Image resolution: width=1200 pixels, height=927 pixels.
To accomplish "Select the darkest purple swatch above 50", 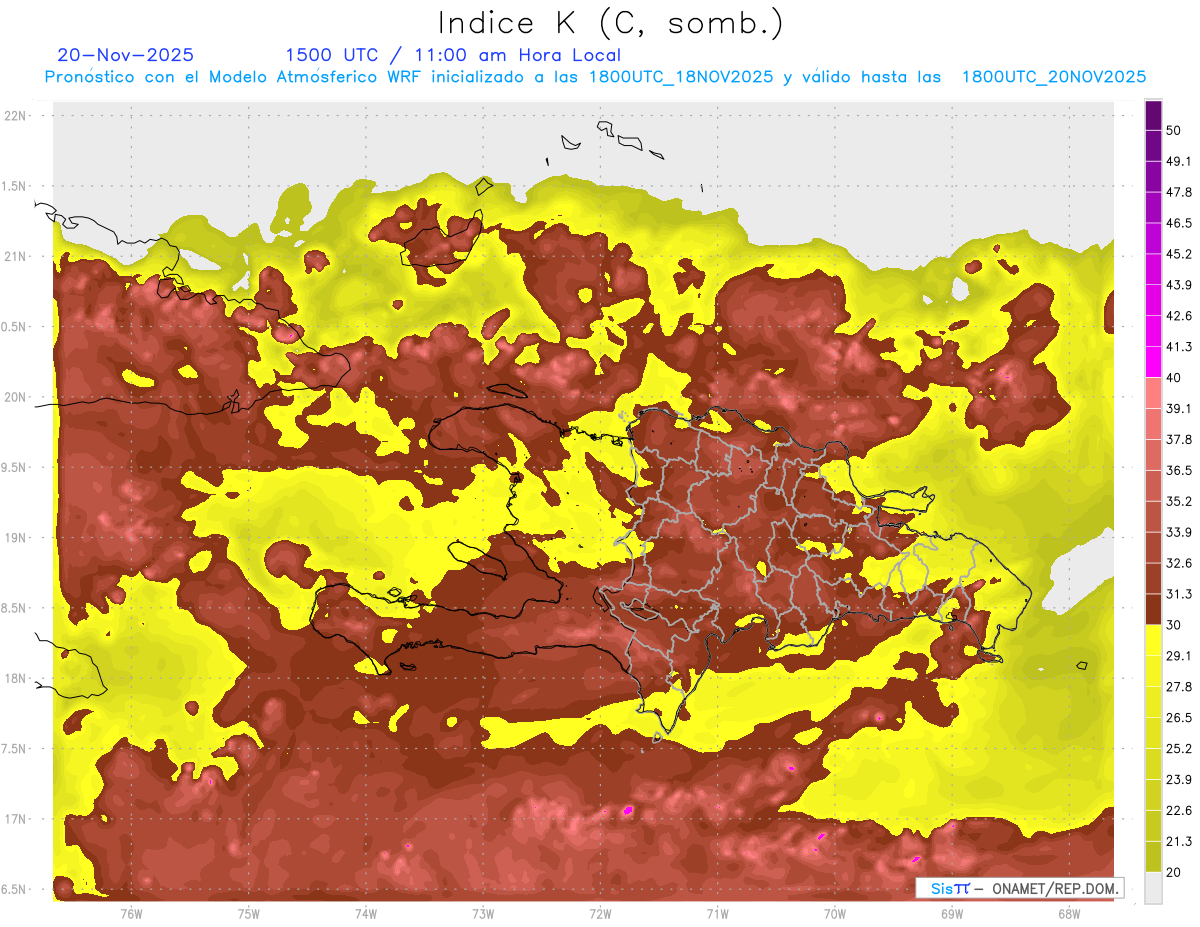I will point(1154,116).
